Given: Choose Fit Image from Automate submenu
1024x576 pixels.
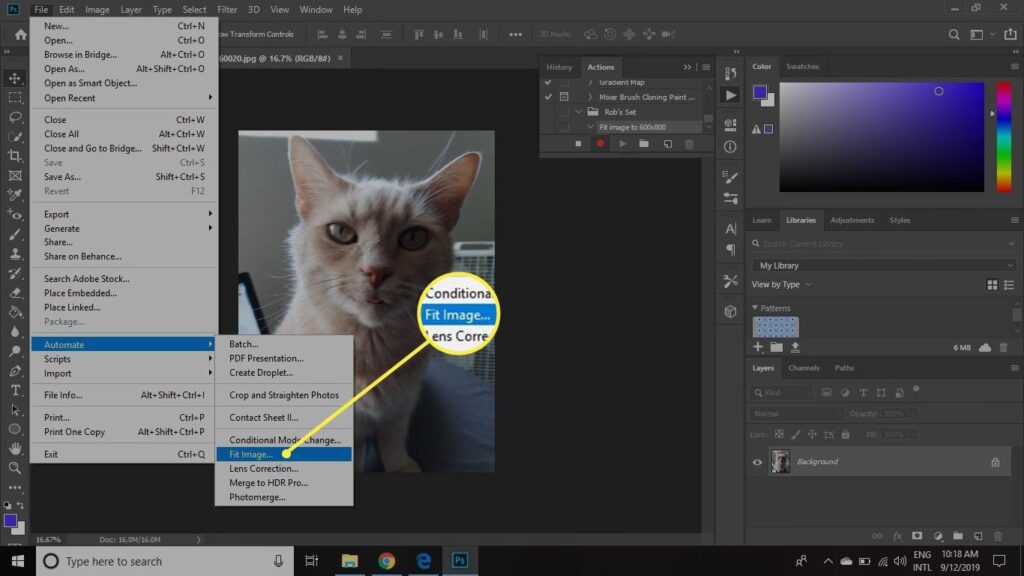Looking at the screenshot, I should 250,454.
